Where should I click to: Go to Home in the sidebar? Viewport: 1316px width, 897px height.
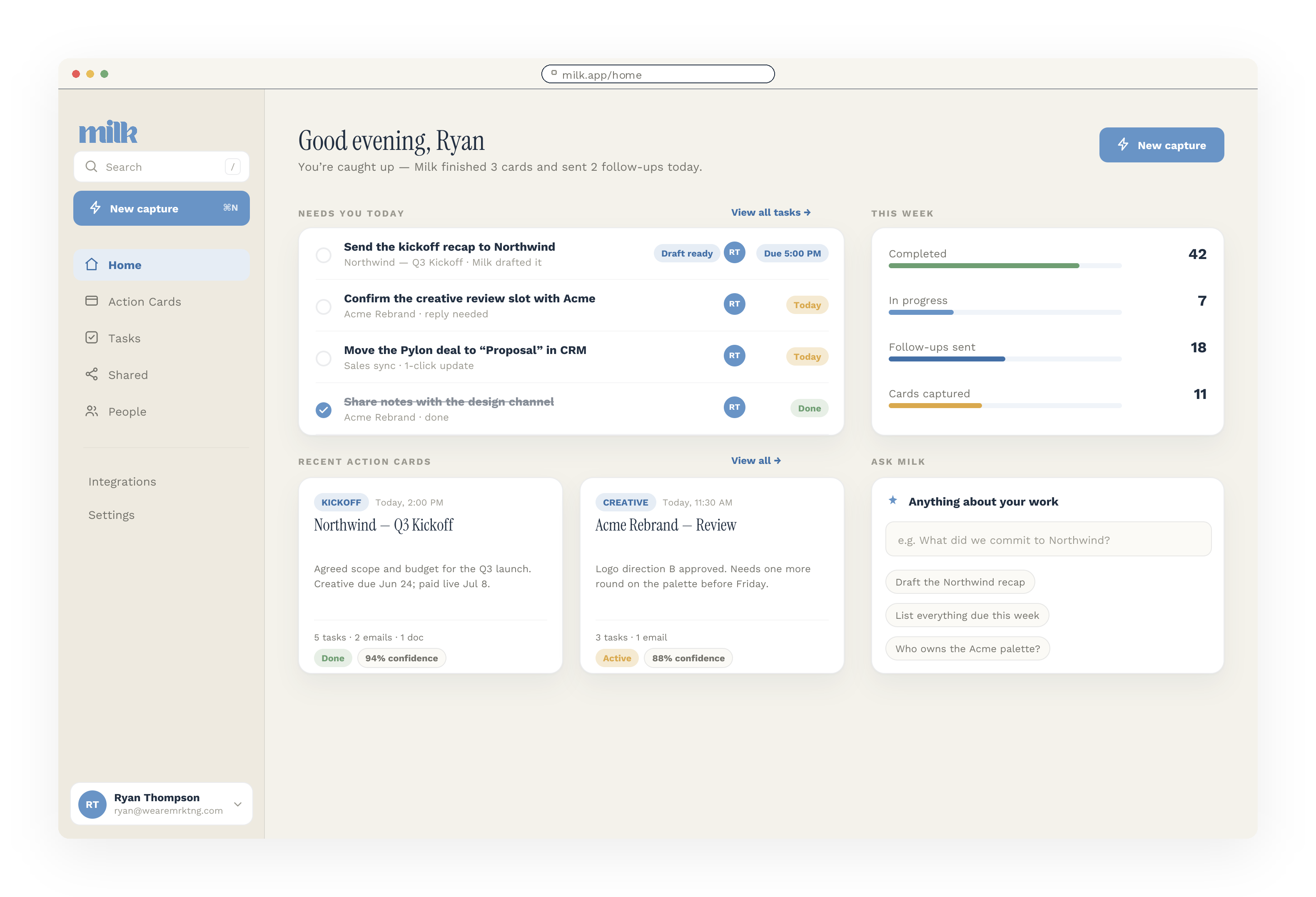coord(162,264)
